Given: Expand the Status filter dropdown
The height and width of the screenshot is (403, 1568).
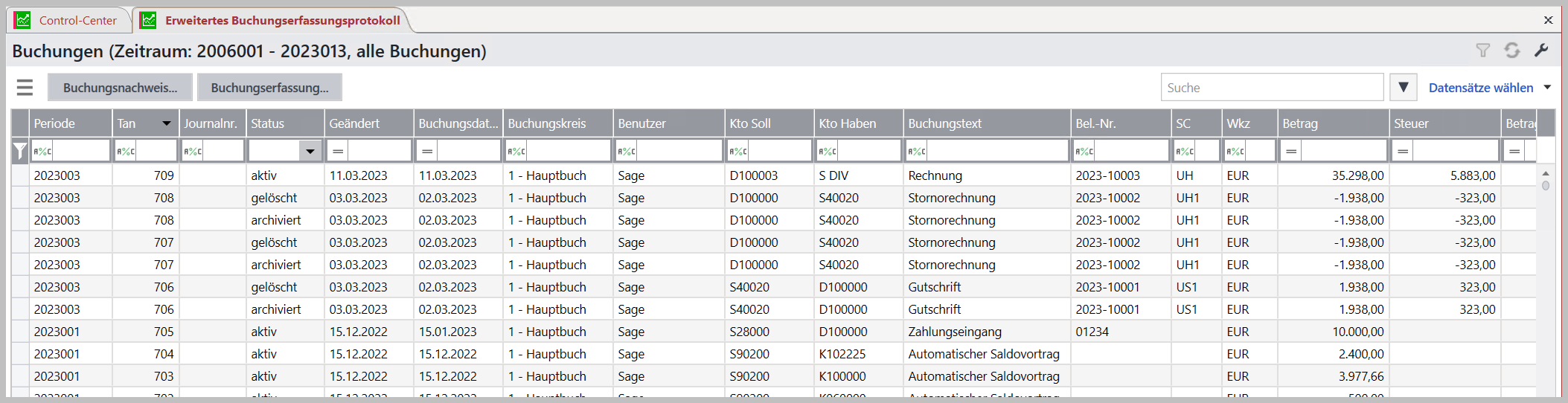Looking at the screenshot, I should coord(310,152).
